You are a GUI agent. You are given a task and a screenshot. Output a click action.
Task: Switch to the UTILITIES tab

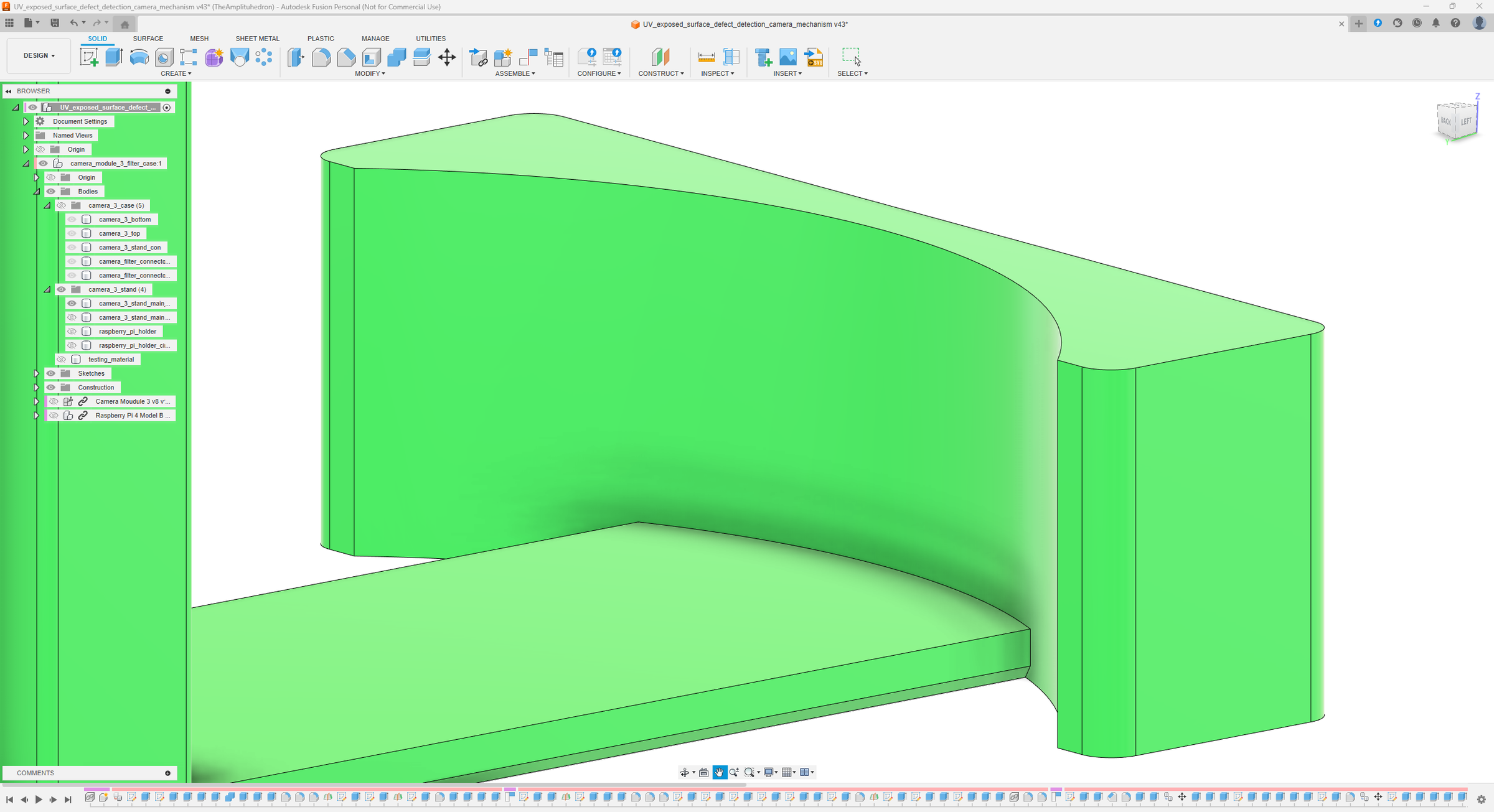coord(431,39)
